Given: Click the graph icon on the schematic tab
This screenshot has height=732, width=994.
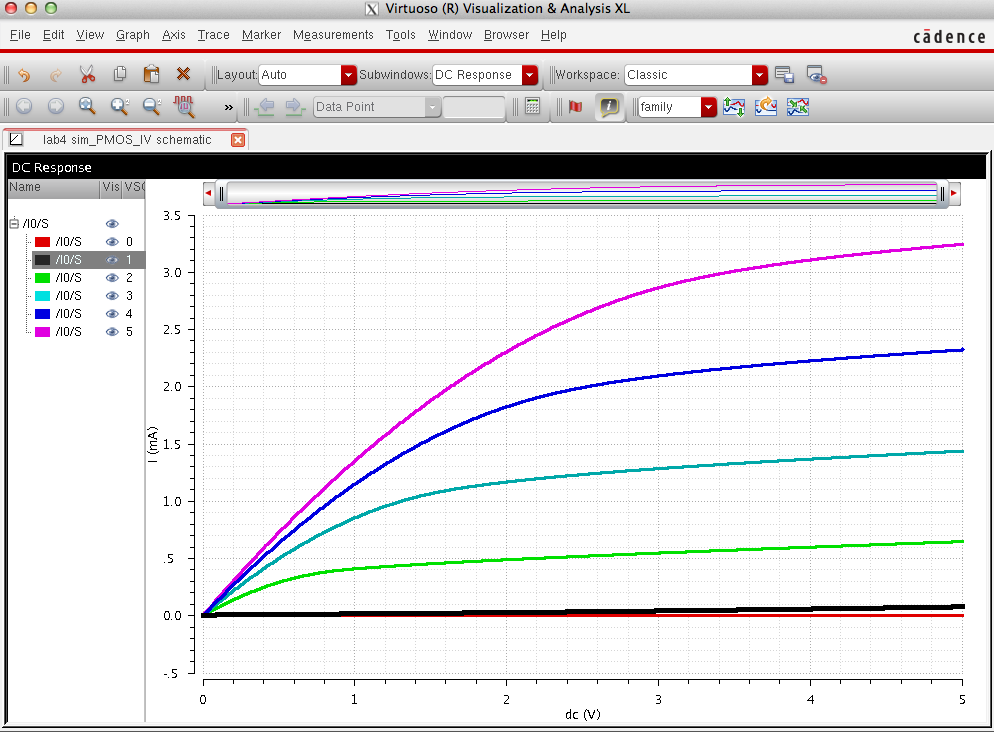Looking at the screenshot, I should [x=16, y=139].
